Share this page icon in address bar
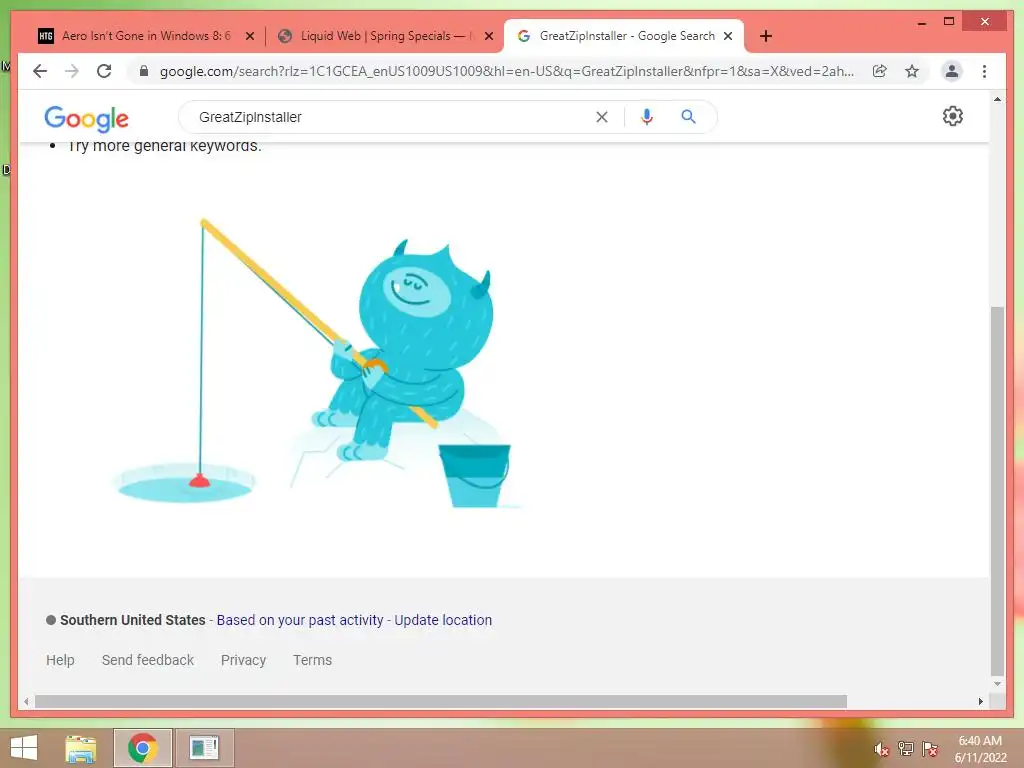The width and height of the screenshot is (1024, 768). pyautogui.click(x=880, y=71)
